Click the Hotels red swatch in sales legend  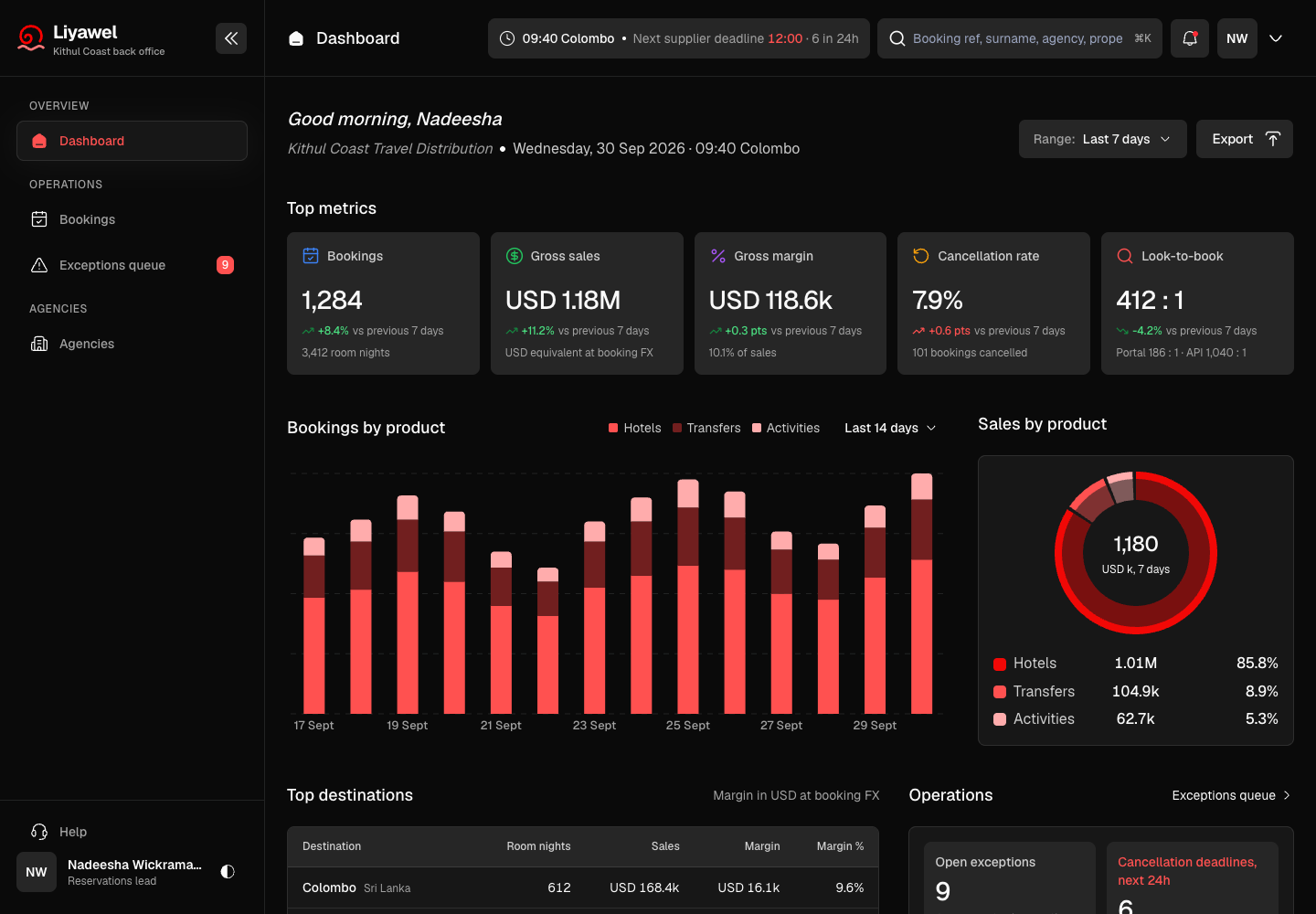pos(1000,664)
